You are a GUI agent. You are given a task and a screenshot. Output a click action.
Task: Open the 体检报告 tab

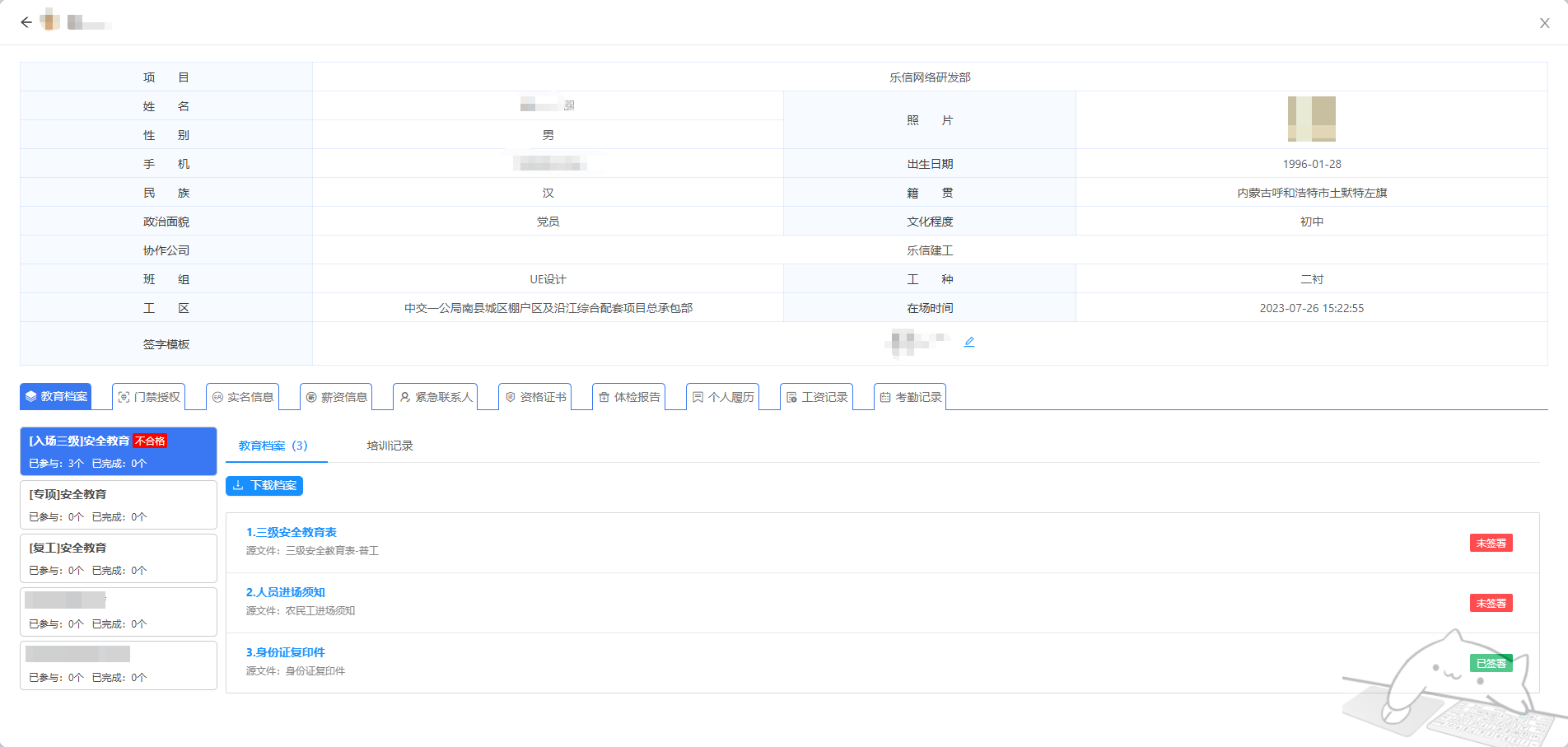[x=629, y=397]
